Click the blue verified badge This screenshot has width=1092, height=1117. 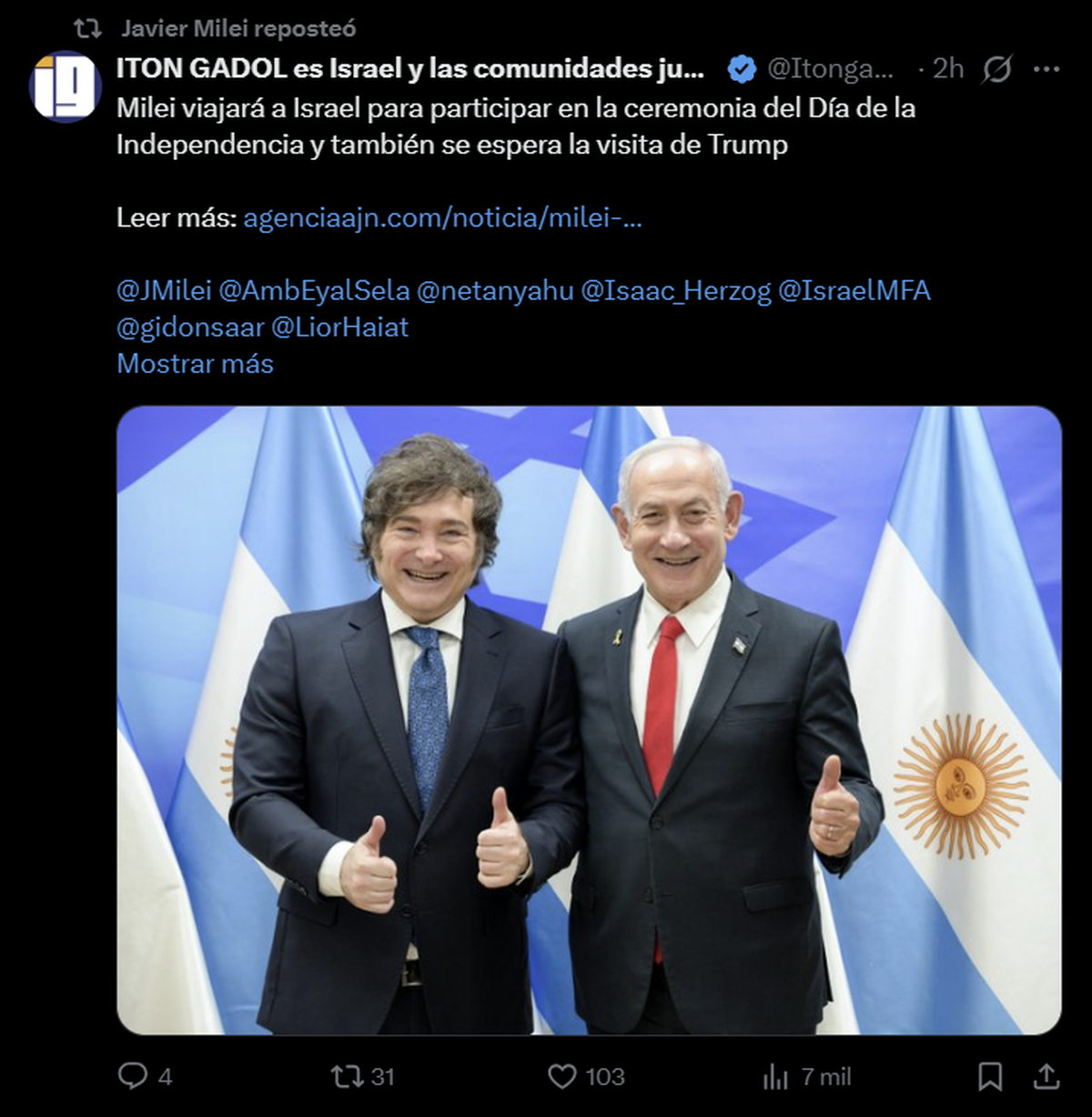(x=743, y=69)
